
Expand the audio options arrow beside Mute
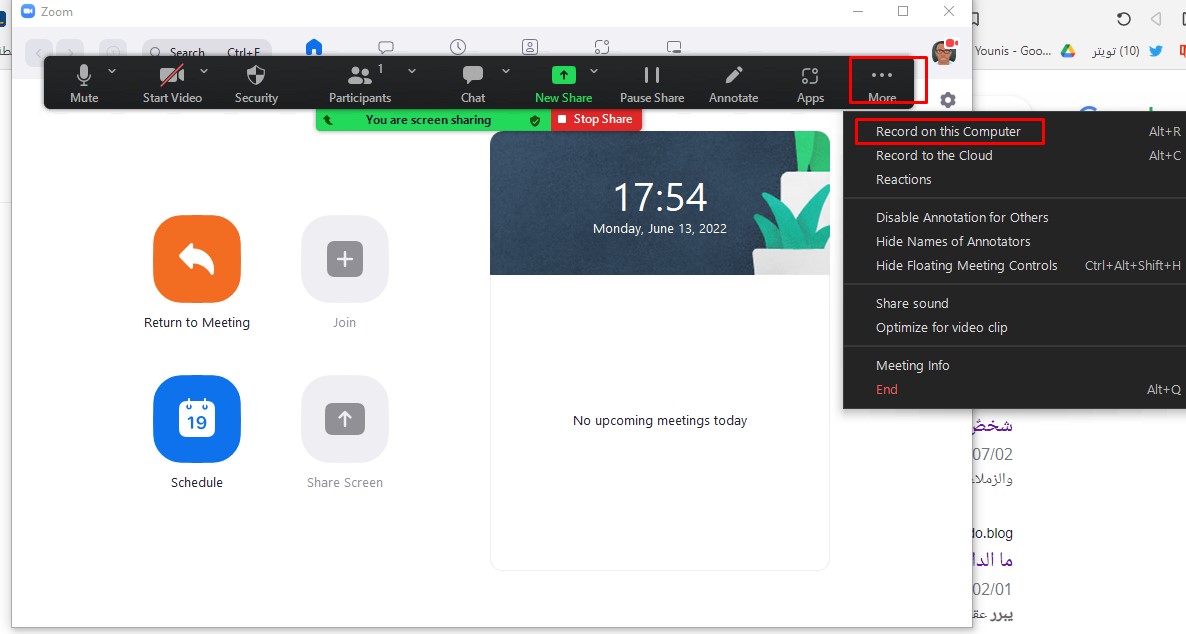(112, 71)
